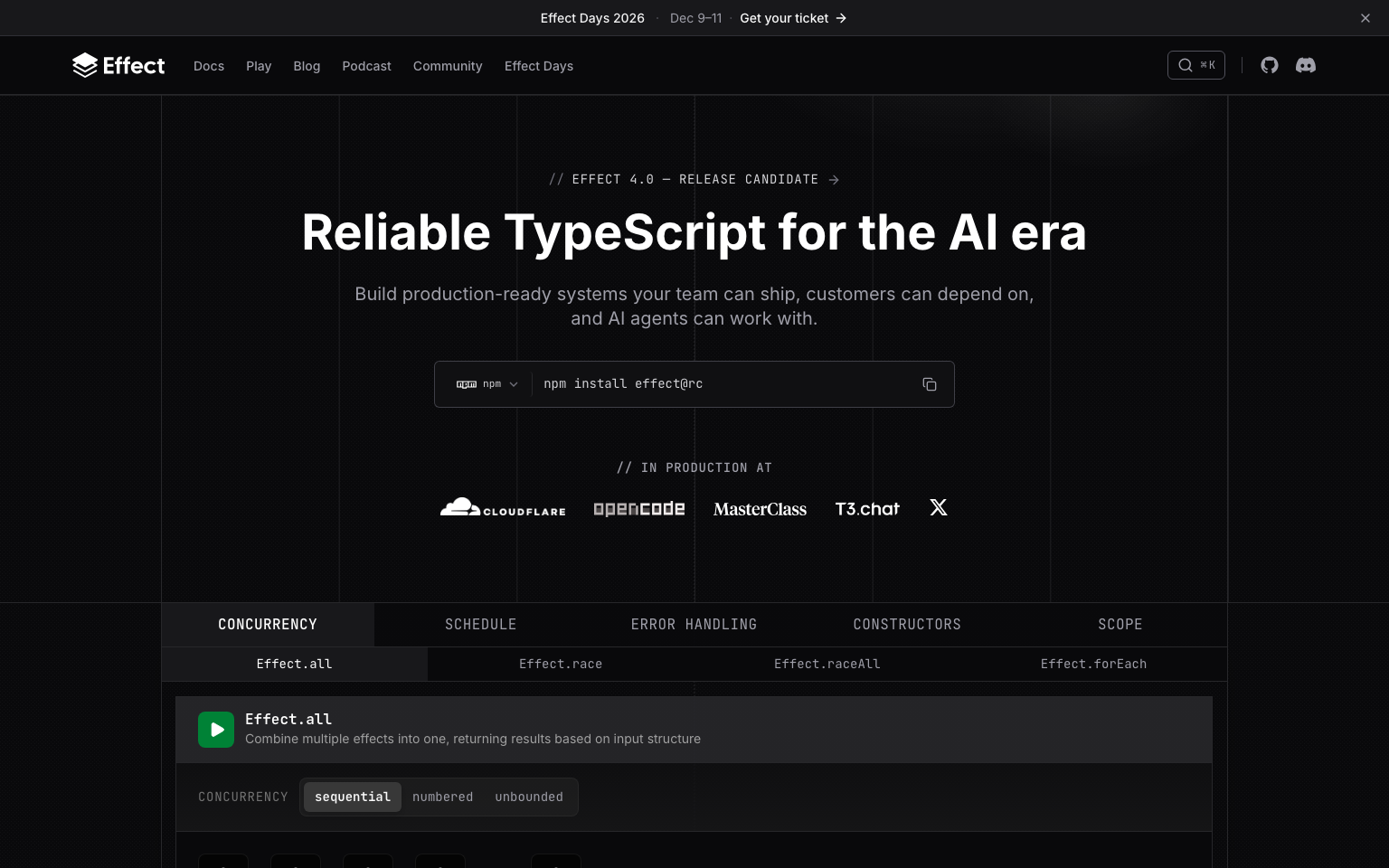The image size is (1389, 868).
Task: Expand the npm package manager dropdown
Action: click(487, 384)
